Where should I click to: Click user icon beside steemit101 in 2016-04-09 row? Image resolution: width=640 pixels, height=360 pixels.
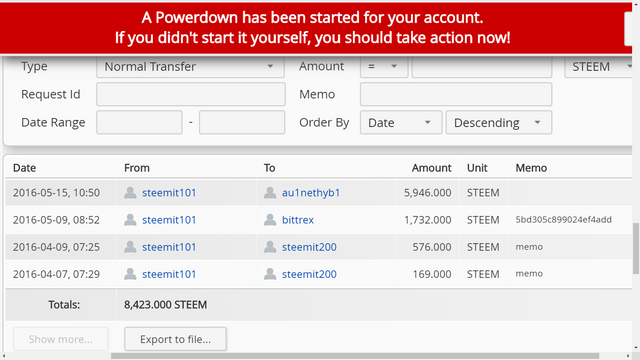coord(130,247)
